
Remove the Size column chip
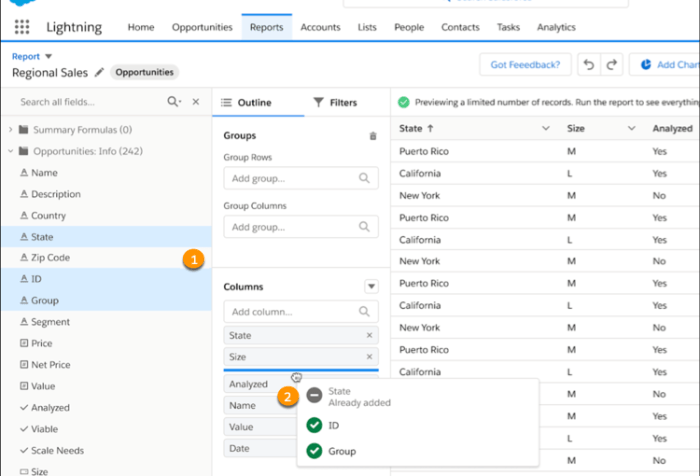tap(369, 357)
